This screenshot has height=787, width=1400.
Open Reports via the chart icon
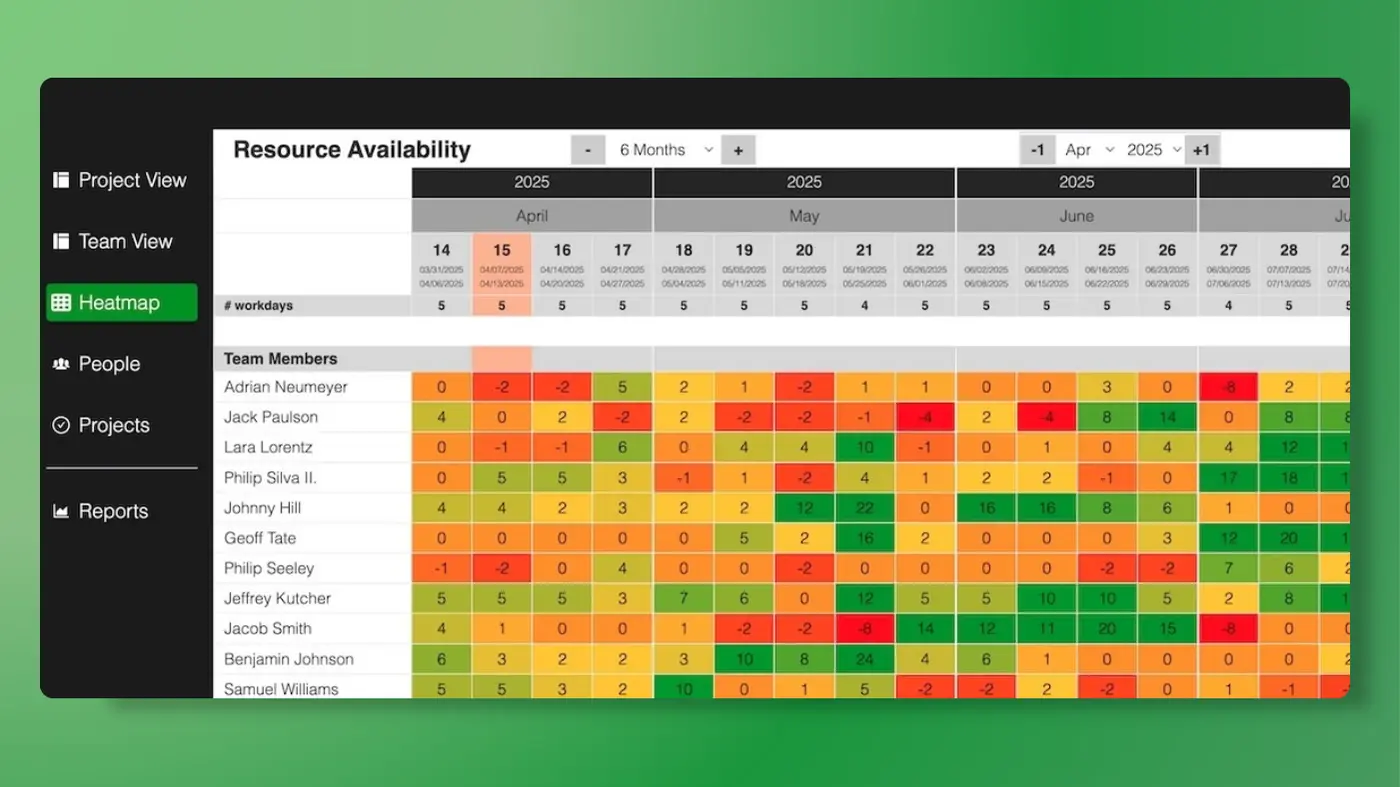[62, 511]
